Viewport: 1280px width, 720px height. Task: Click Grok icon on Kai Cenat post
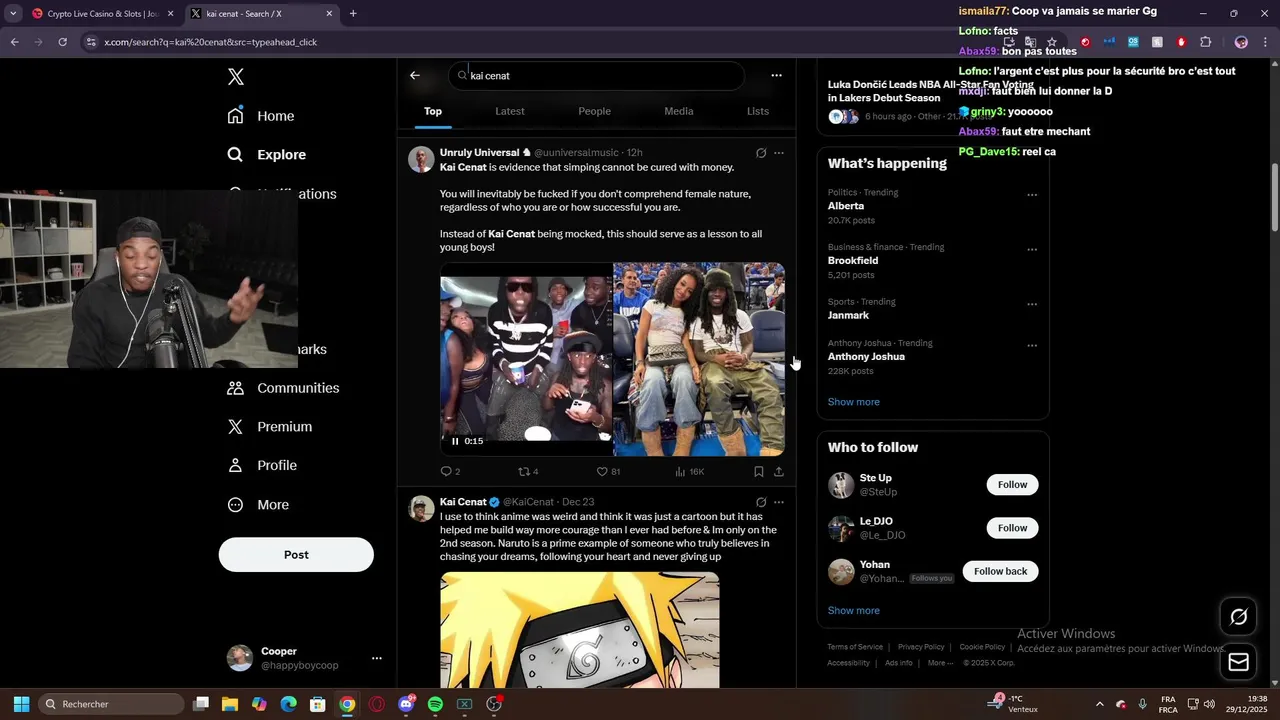pyautogui.click(x=761, y=502)
